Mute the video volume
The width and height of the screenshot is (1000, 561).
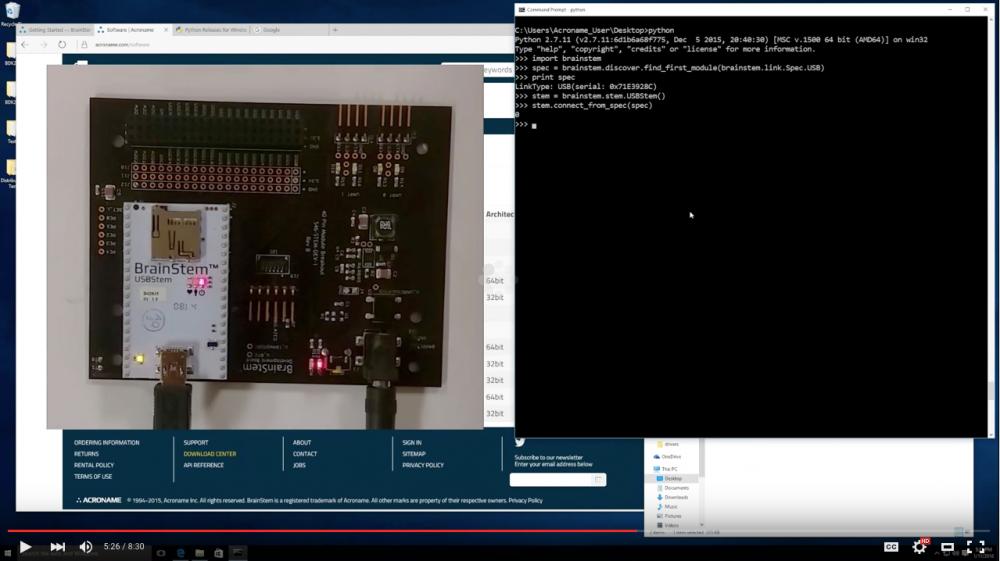(x=86, y=547)
